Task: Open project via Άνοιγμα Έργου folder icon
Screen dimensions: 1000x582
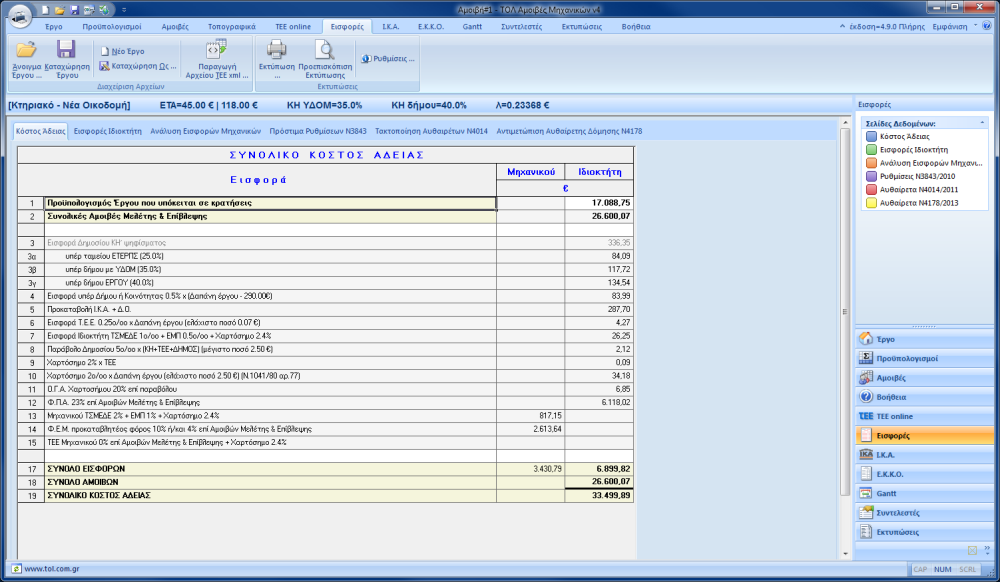Action: tap(26, 60)
